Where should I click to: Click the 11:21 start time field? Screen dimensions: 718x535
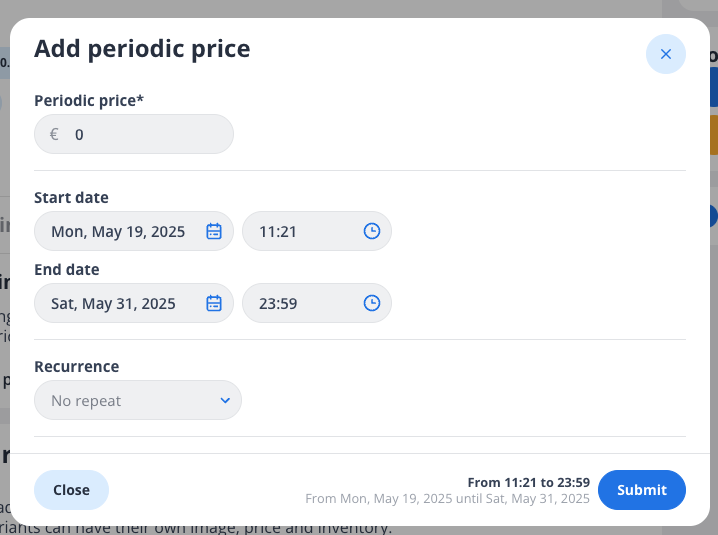tap(300, 231)
